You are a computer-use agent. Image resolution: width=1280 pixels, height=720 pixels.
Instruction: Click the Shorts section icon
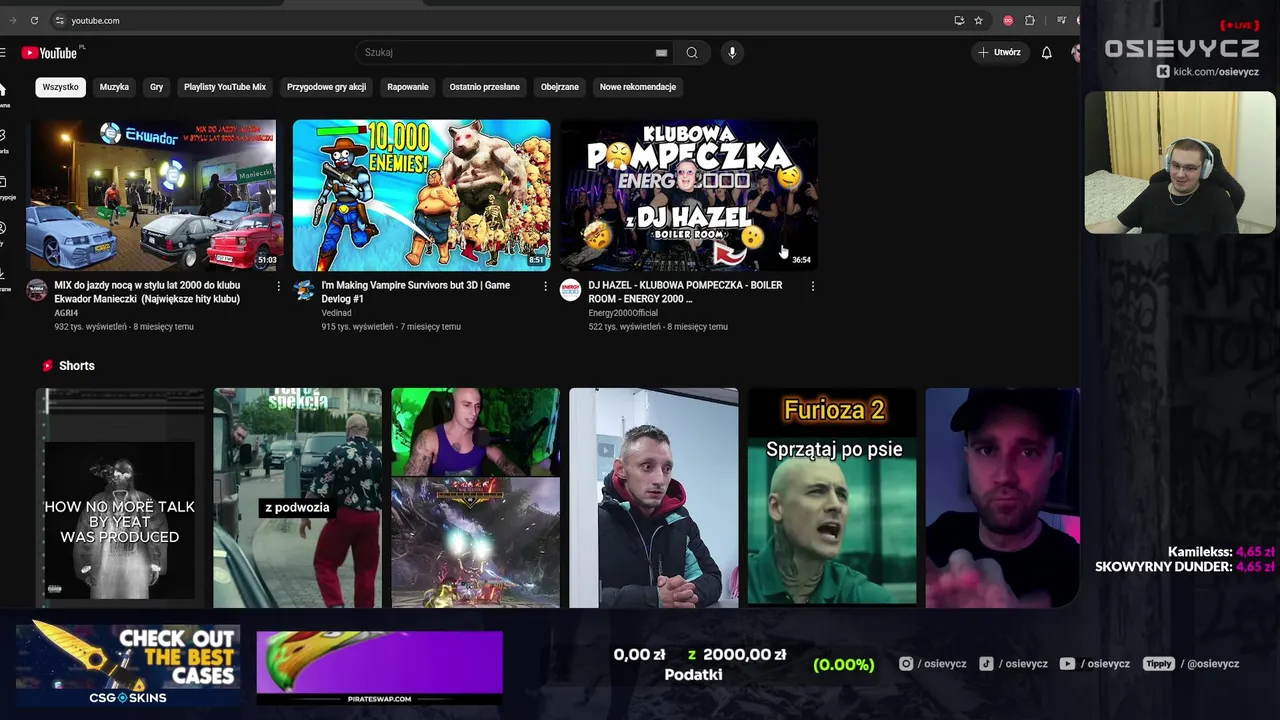(x=47, y=366)
